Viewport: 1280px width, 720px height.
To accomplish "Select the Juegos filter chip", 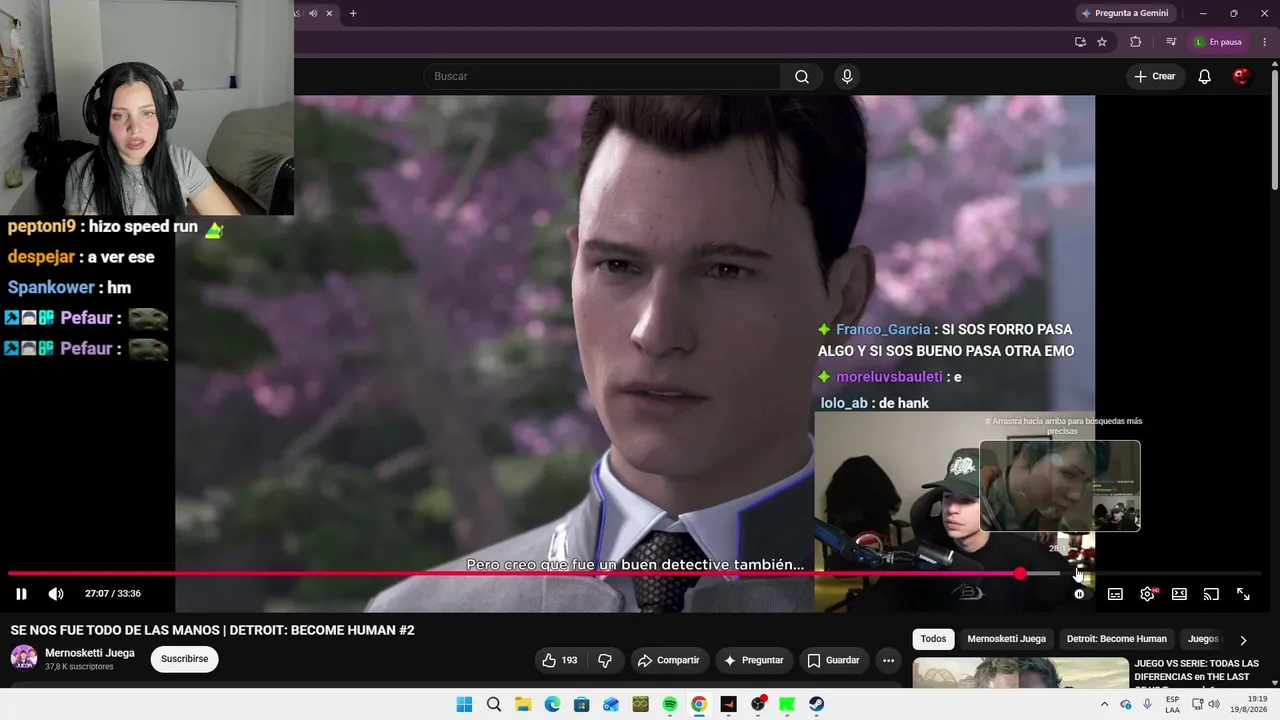I will tap(1204, 639).
